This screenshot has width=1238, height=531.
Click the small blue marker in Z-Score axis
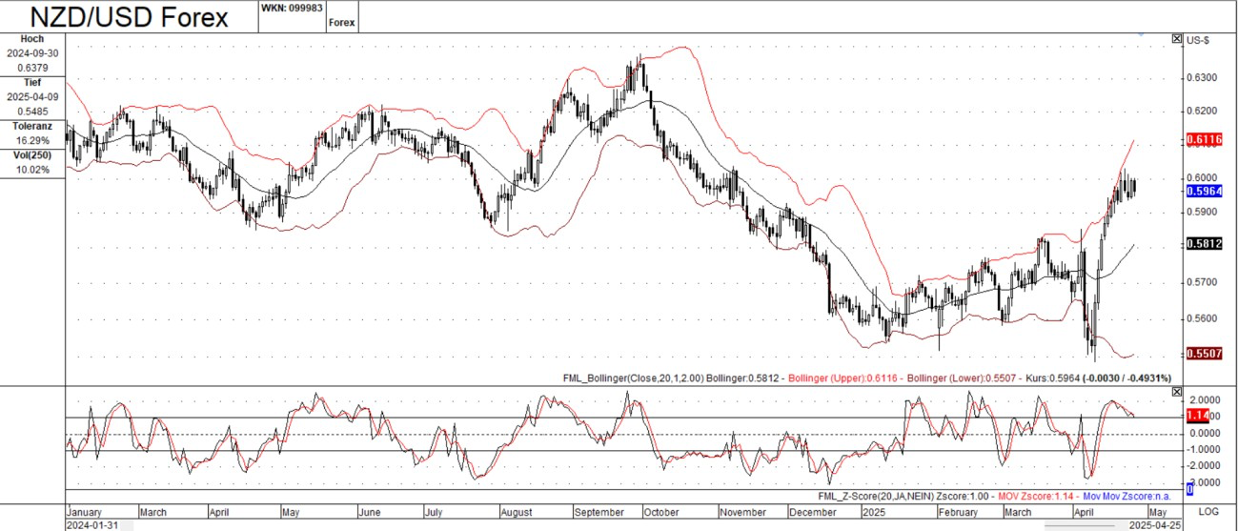coord(1190,488)
